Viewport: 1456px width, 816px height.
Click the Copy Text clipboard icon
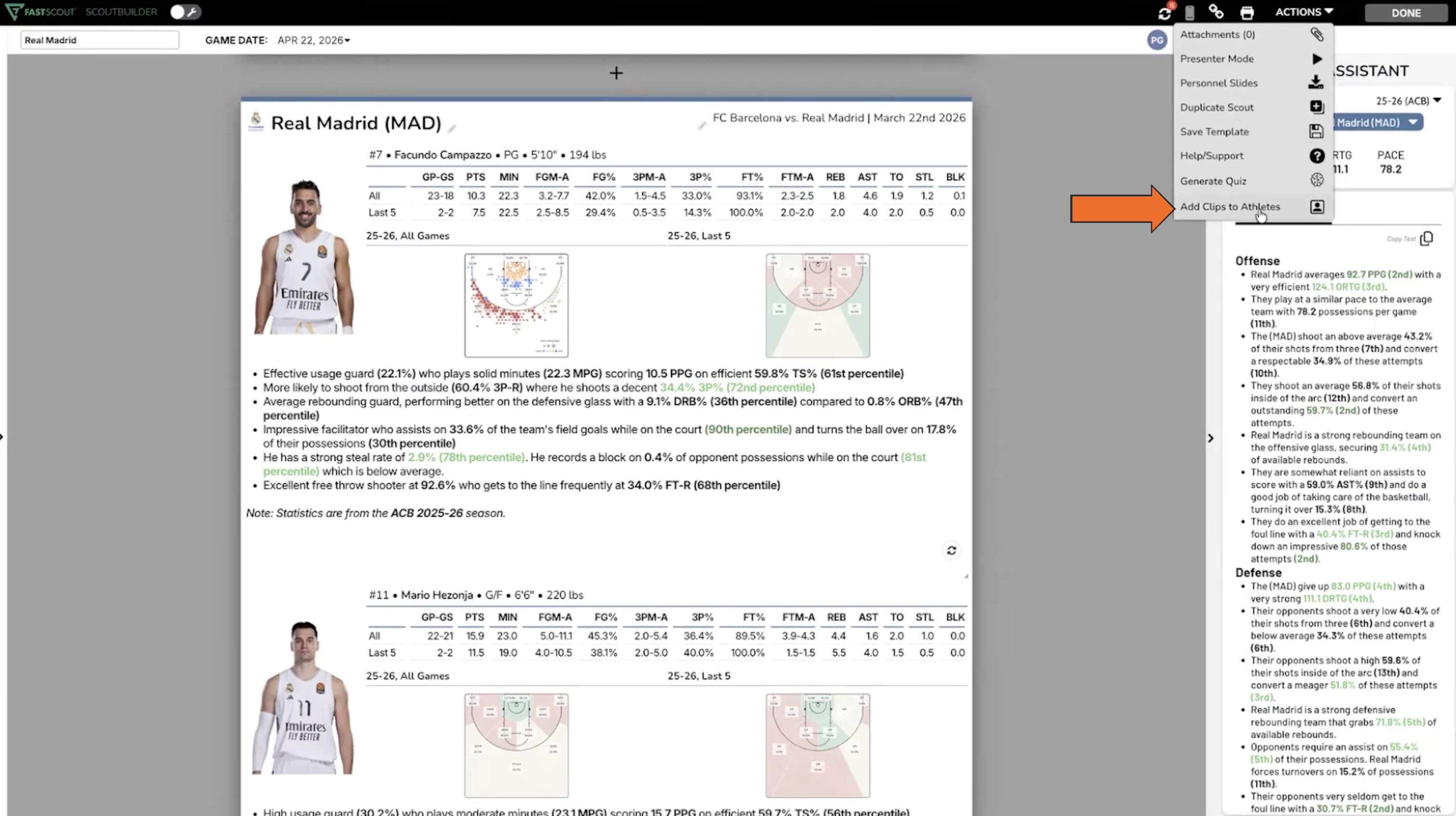point(1427,239)
